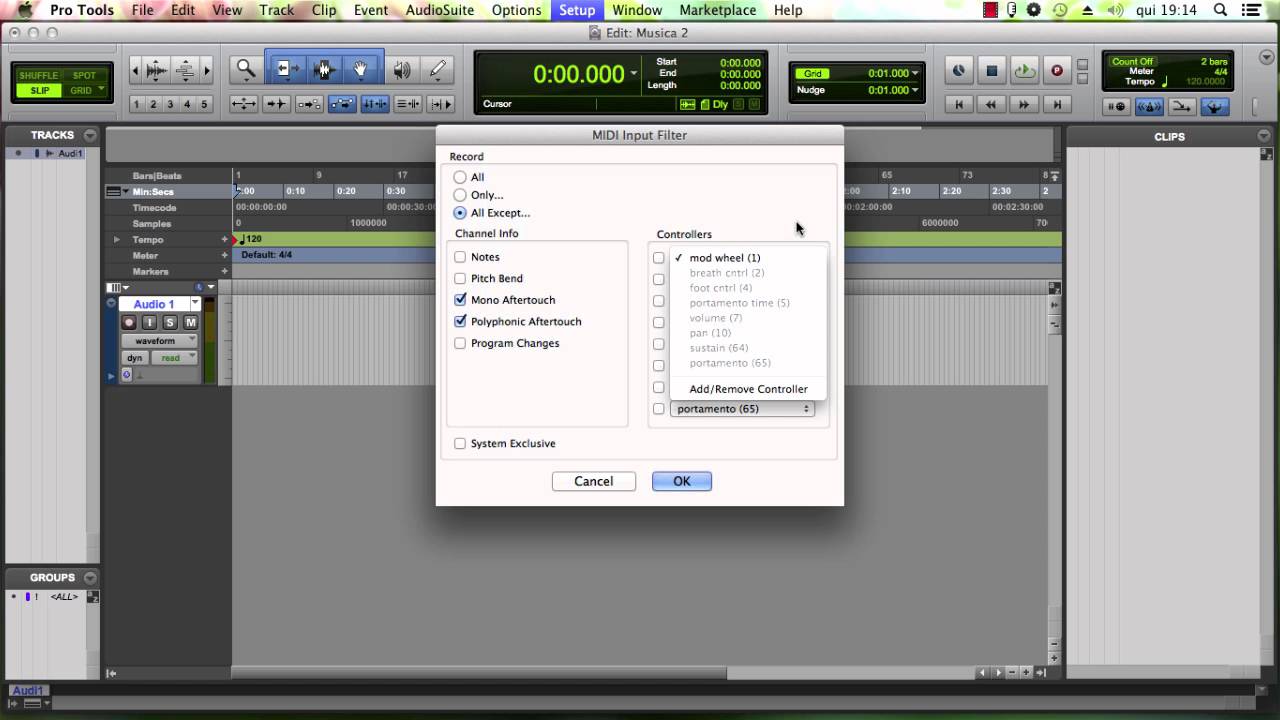Click the Rewind transport button

pos(991,104)
